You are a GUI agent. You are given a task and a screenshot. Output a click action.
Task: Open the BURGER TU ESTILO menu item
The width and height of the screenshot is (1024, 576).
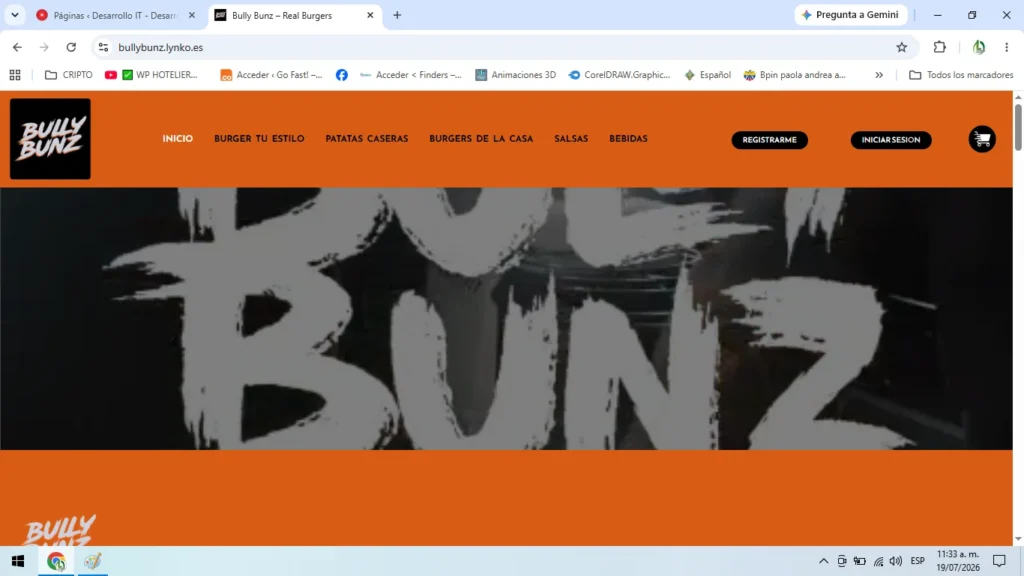pos(259,138)
